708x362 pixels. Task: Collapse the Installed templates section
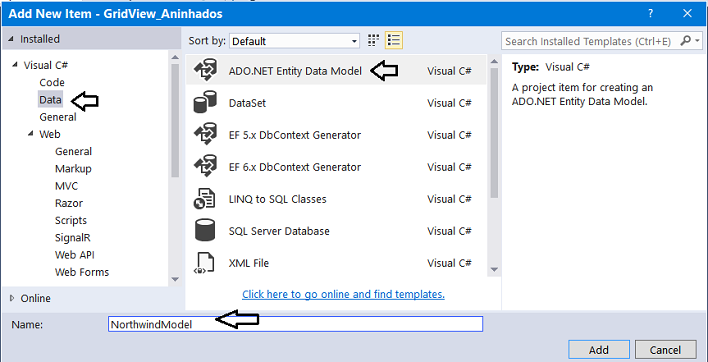(x=11, y=39)
